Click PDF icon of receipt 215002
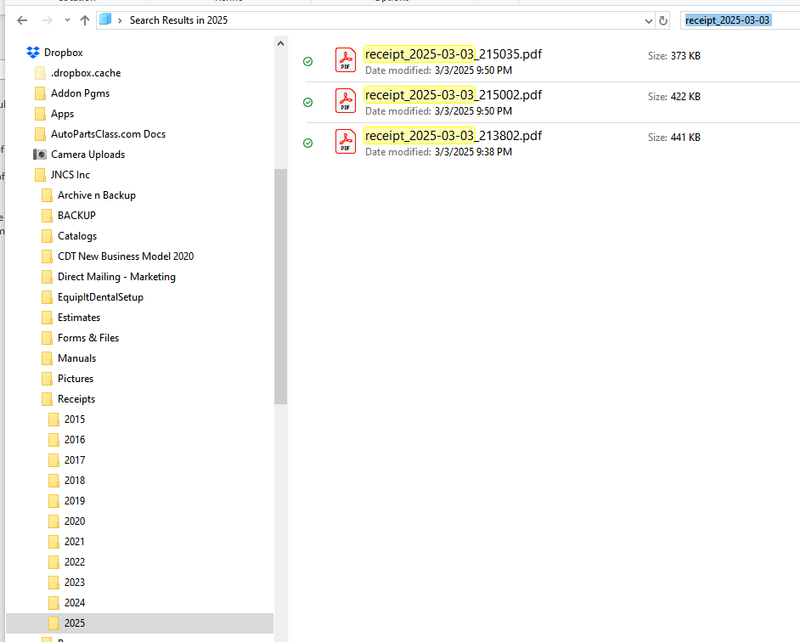Viewport: 800px width, 642px height. click(345, 101)
